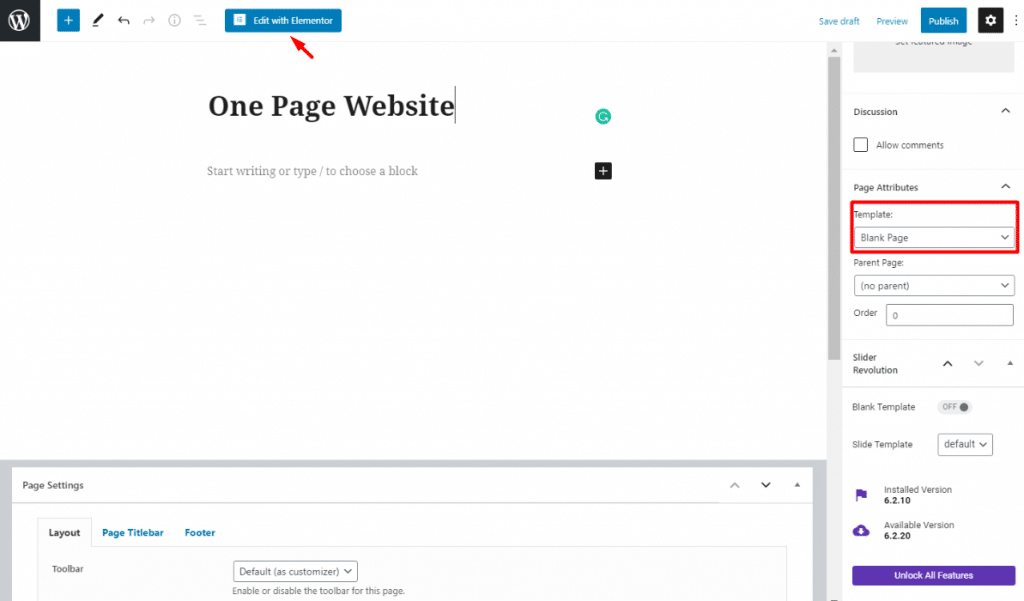Enable the Allow comments checkbox

(x=860, y=145)
